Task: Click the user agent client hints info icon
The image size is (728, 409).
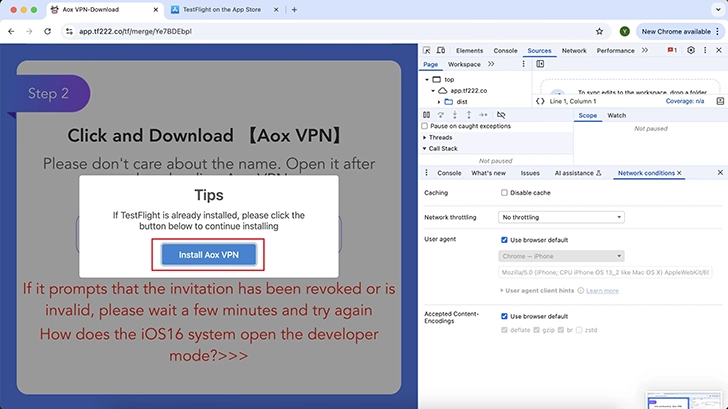Action: 580,291
